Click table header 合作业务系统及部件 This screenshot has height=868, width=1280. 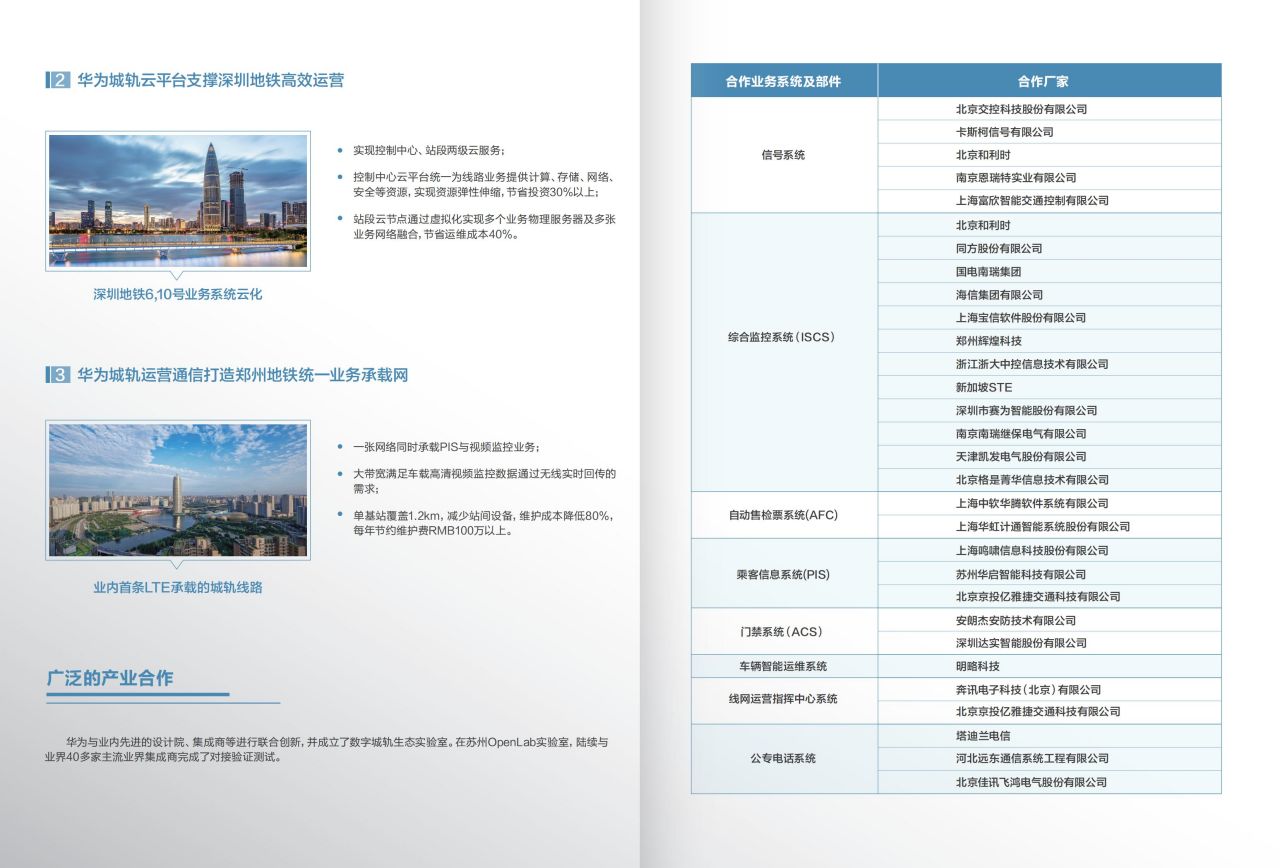(x=784, y=81)
